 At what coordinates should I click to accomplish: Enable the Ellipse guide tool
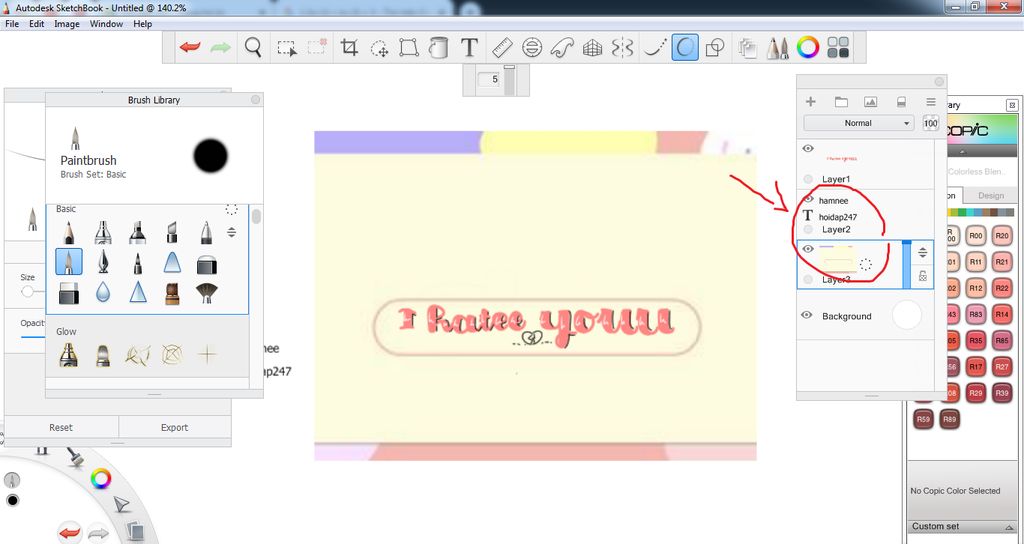point(532,48)
